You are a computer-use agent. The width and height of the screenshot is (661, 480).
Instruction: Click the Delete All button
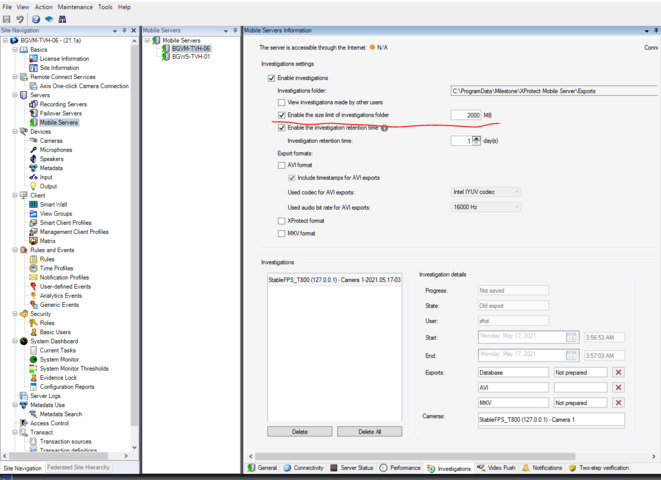pyautogui.click(x=369, y=432)
